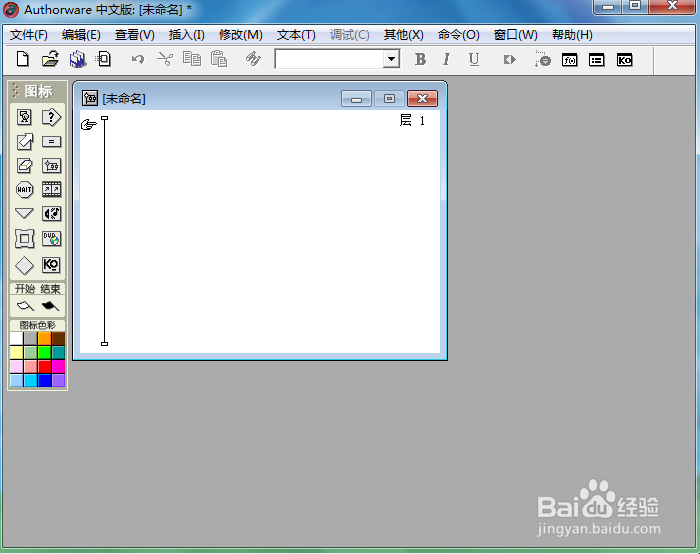The width and height of the screenshot is (700, 554).
Task: Click the Import toolbar icon
Action: tap(104, 59)
